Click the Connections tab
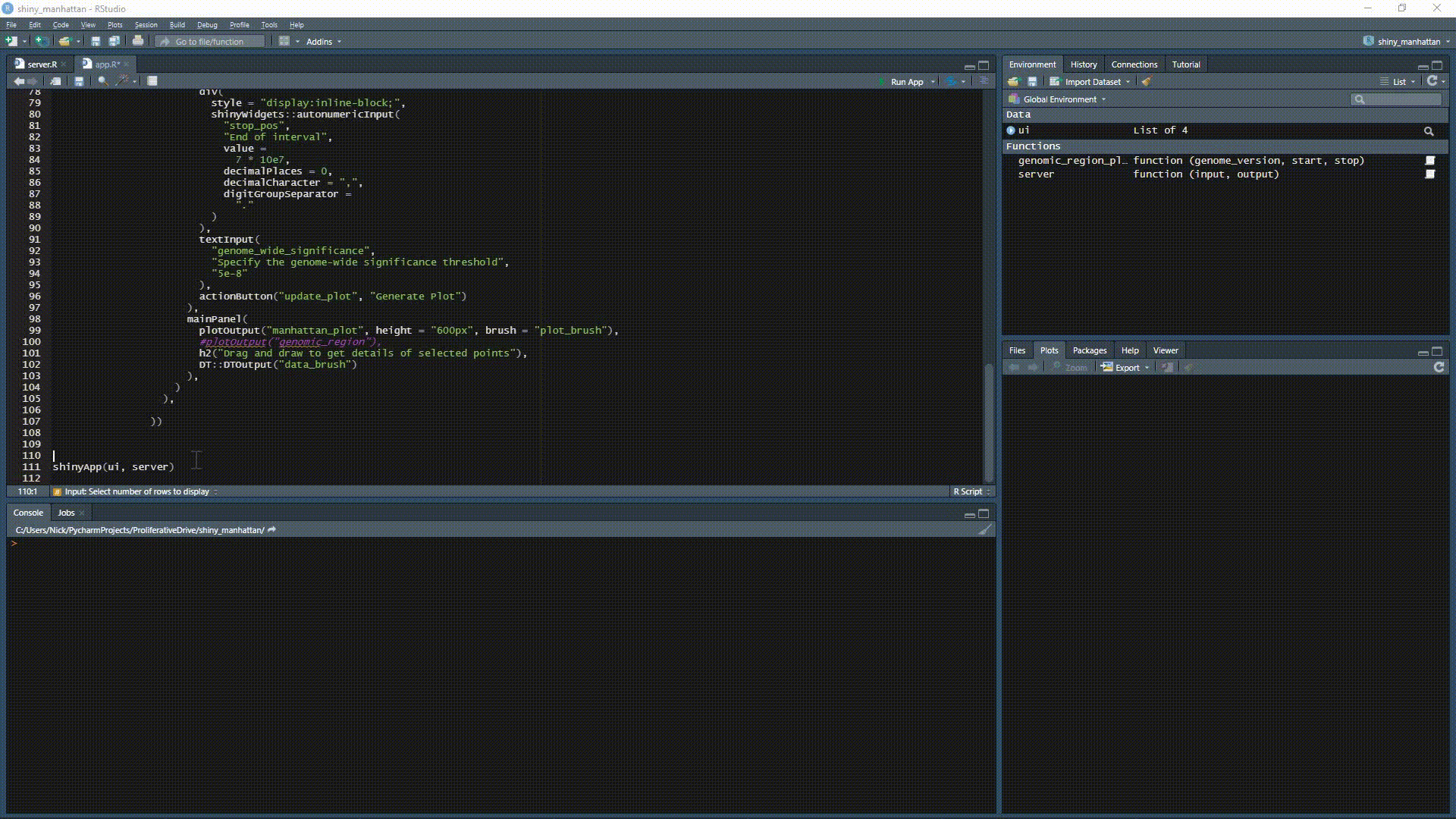This screenshot has width=1456, height=819. point(1134,64)
